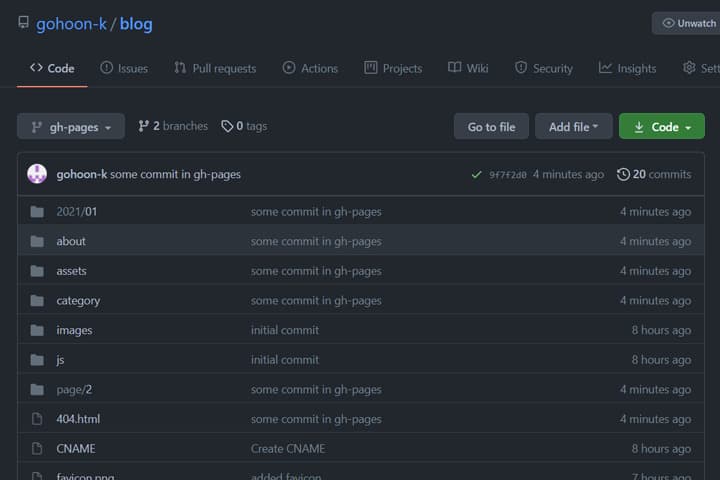Open the about folder

[x=71, y=241]
